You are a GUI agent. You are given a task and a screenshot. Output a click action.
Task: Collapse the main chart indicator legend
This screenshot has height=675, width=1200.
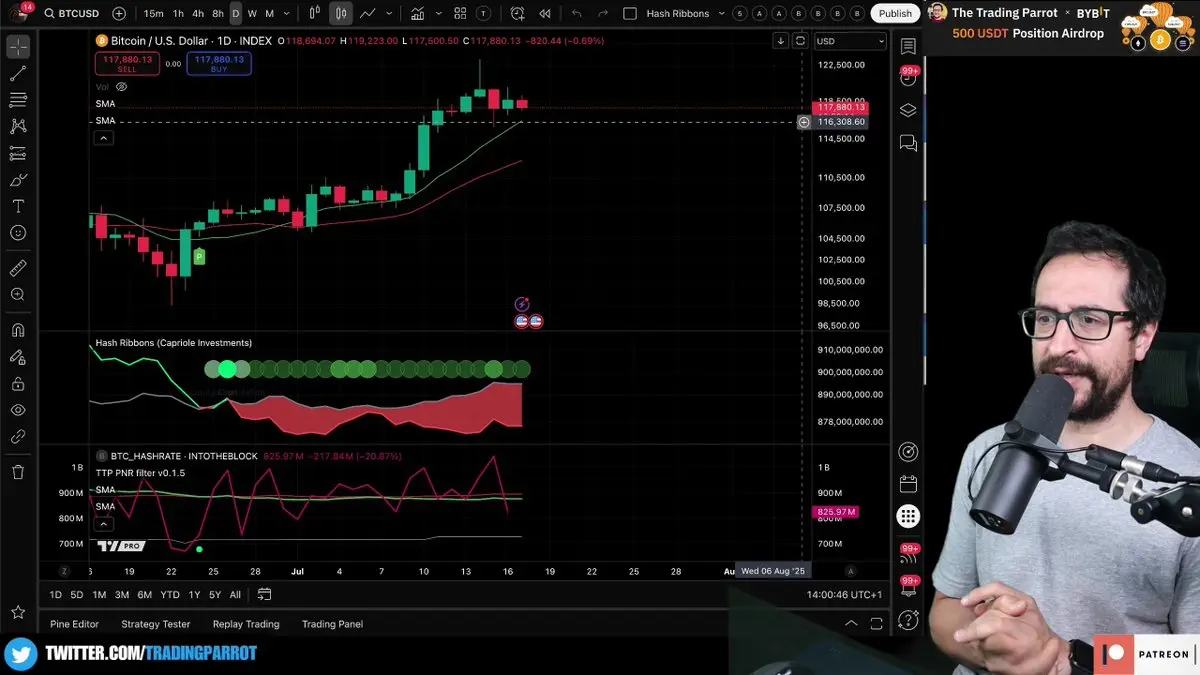point(103,137)
